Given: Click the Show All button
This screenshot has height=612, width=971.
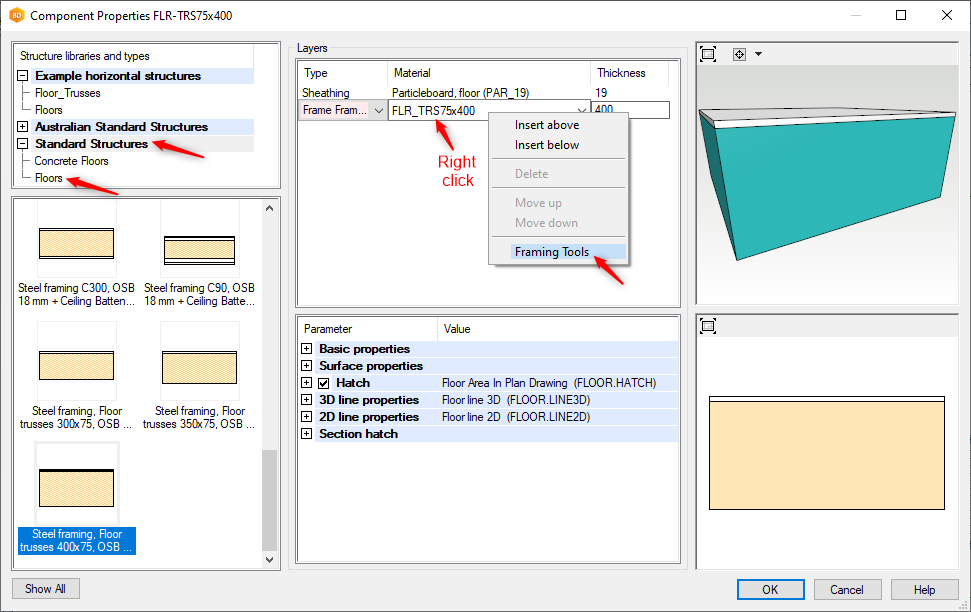Looking at the screenshot, I should [45, 589].
